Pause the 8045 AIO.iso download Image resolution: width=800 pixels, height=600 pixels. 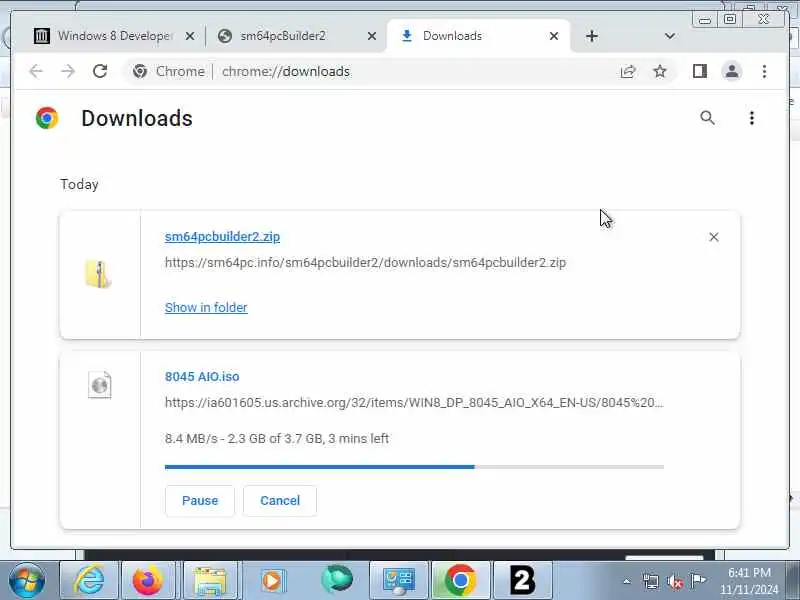[200, 501]
